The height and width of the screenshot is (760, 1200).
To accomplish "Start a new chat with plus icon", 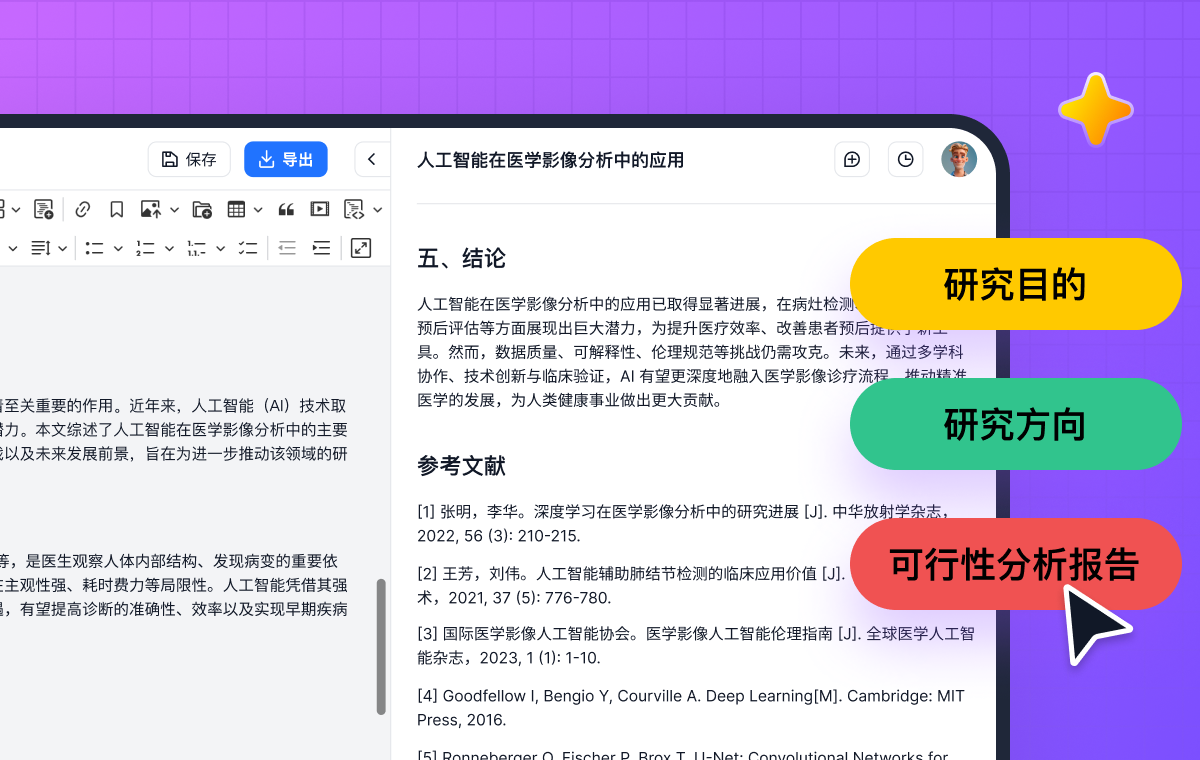I will (x=852, y=160).
